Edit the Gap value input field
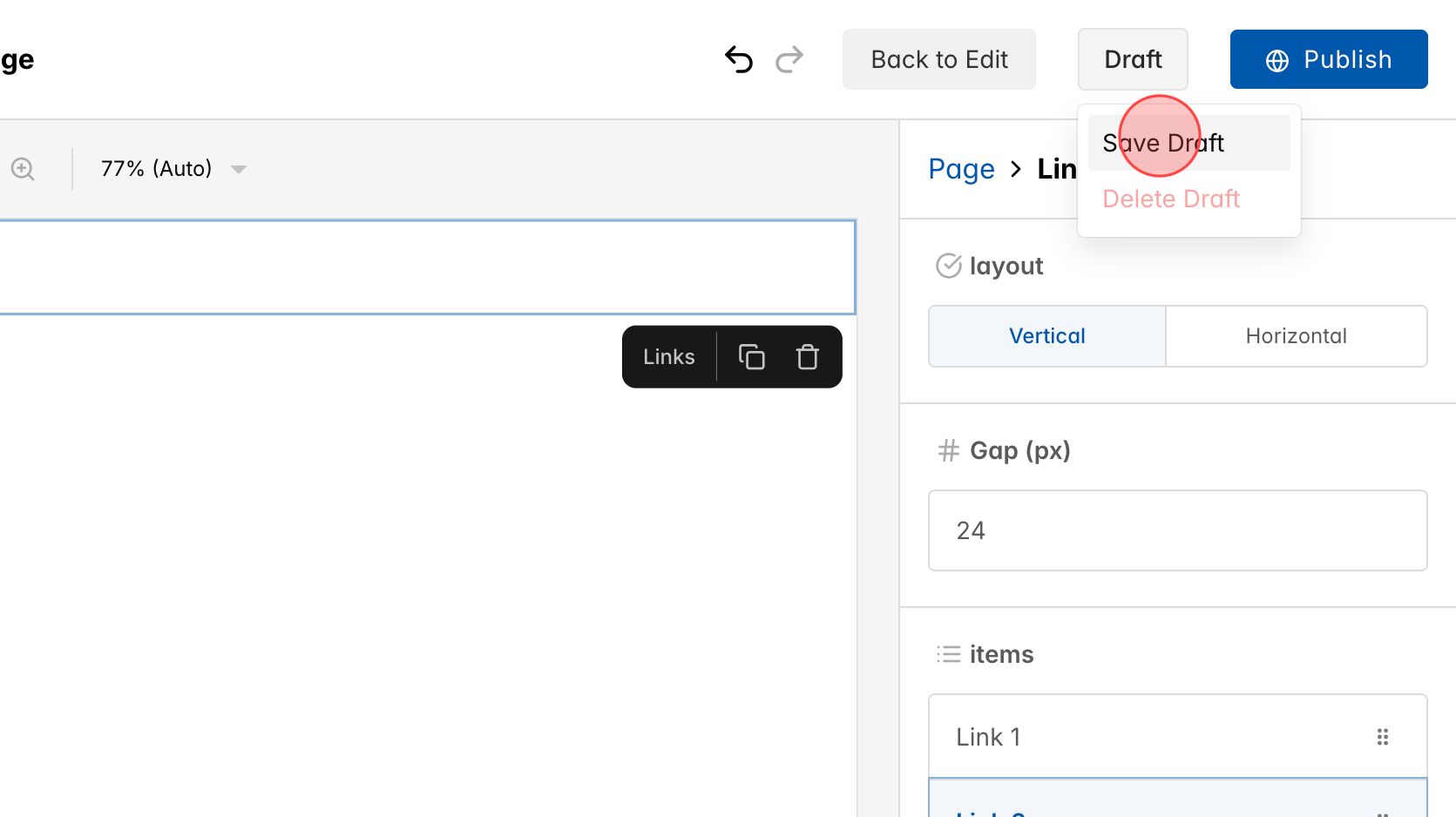 point(1177,530)
